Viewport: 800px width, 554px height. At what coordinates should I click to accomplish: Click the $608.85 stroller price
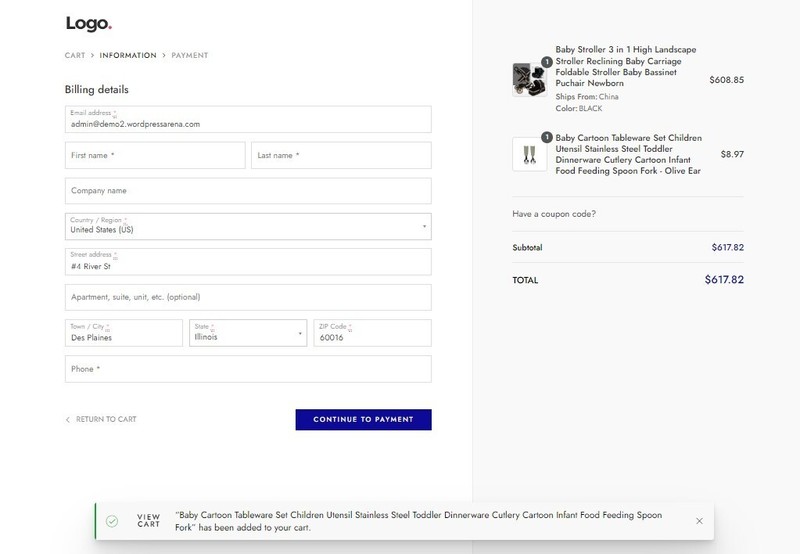point(727,80)
